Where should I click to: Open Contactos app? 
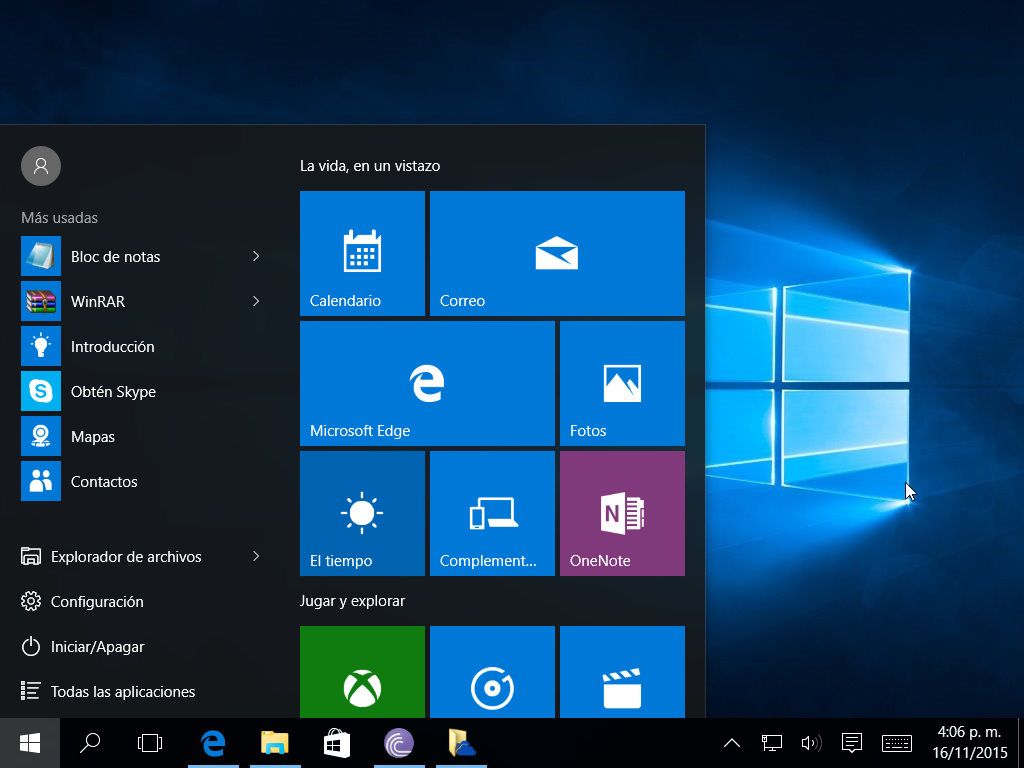140,481
